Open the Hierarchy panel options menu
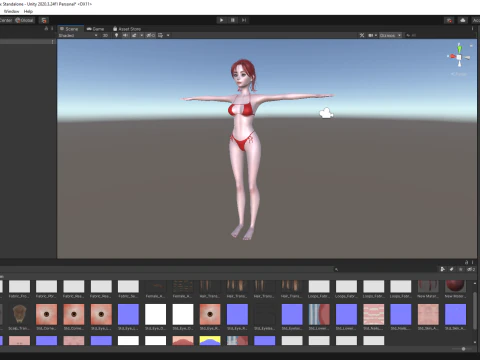This screenshot has height=360, width=480. tap(52, 29)
